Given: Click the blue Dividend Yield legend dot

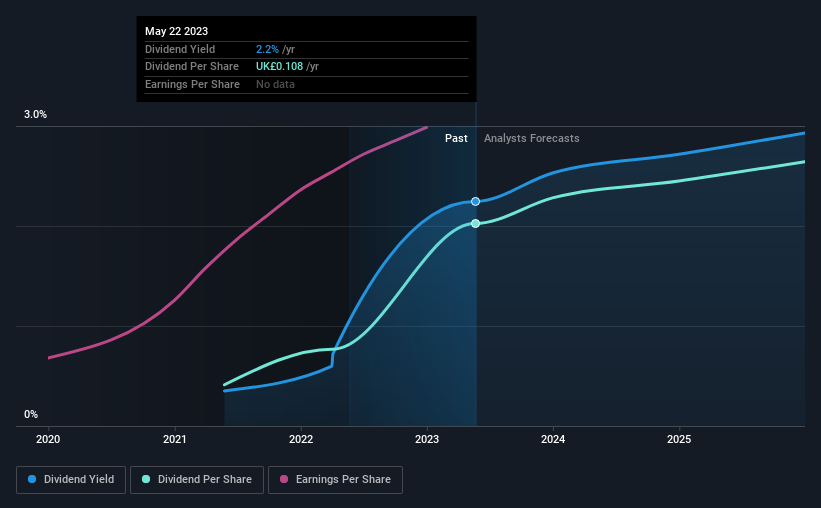Looking at the screenshot, I should (32, 479).
